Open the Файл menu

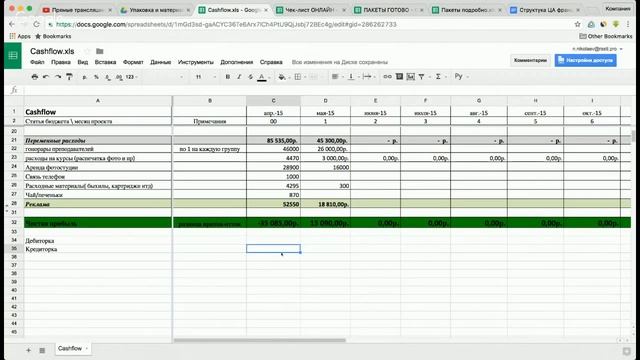(37, 62)
